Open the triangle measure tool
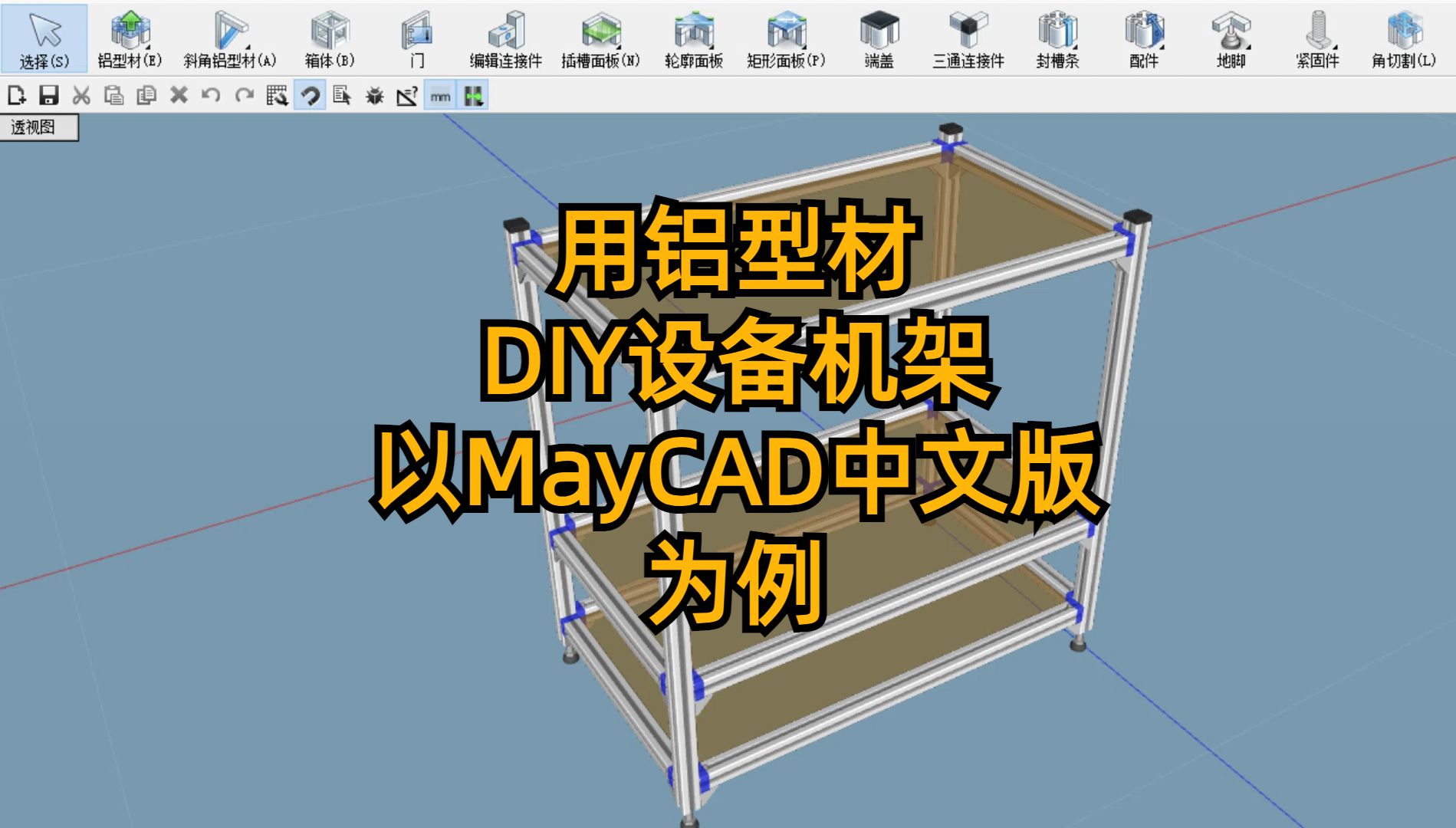 point(407,96)
